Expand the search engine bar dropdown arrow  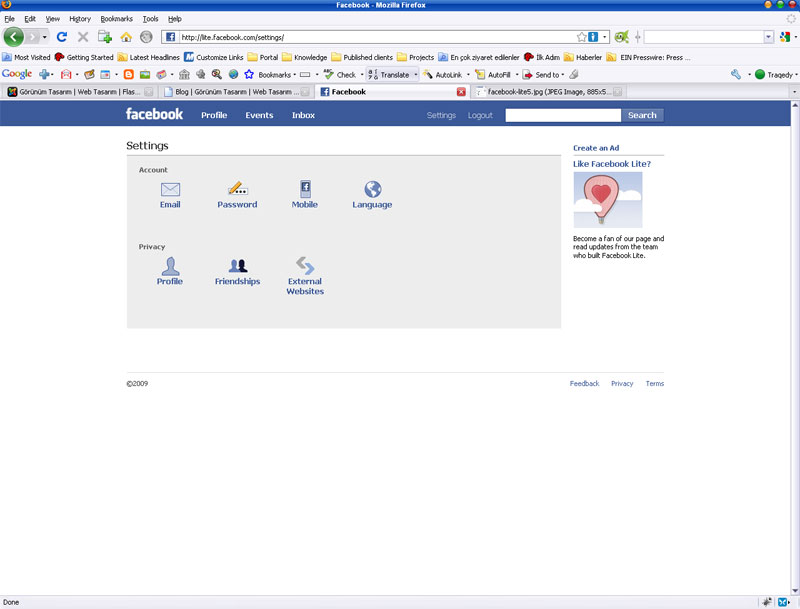click(768, 37)
